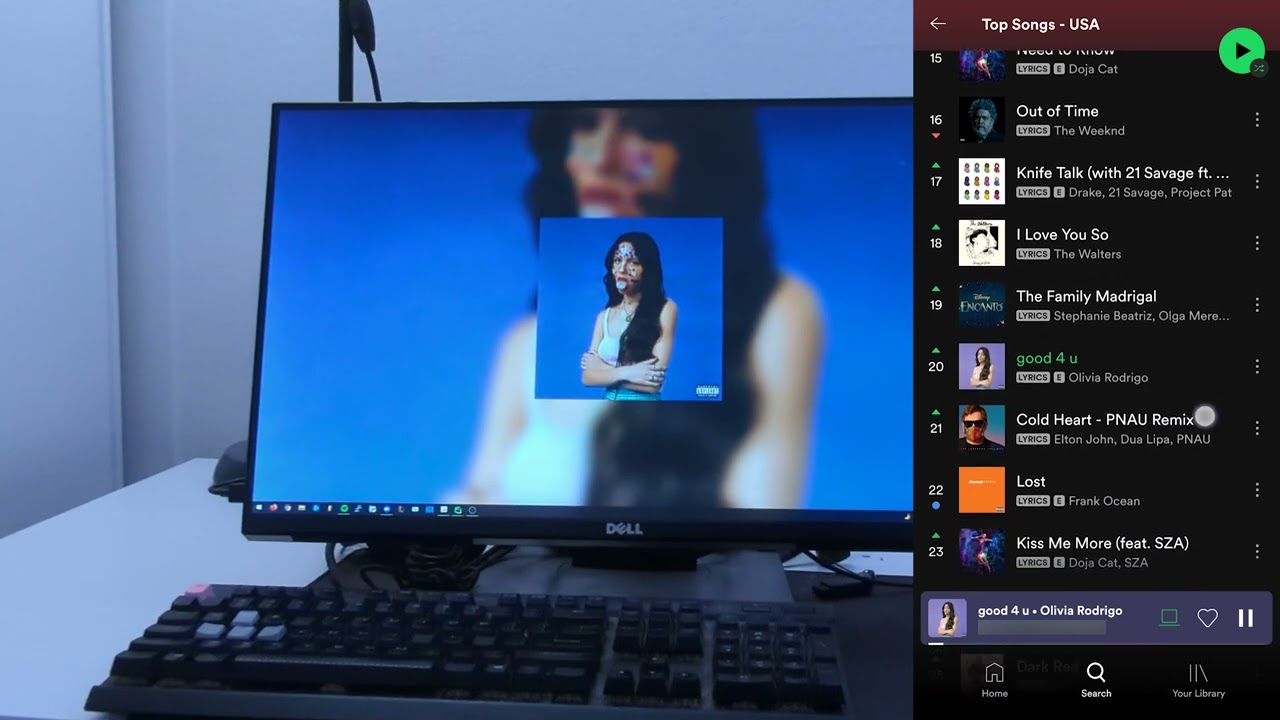Click the Stephanie Beatriz artist line
1280x720 pixels.
click(1142, 316)
